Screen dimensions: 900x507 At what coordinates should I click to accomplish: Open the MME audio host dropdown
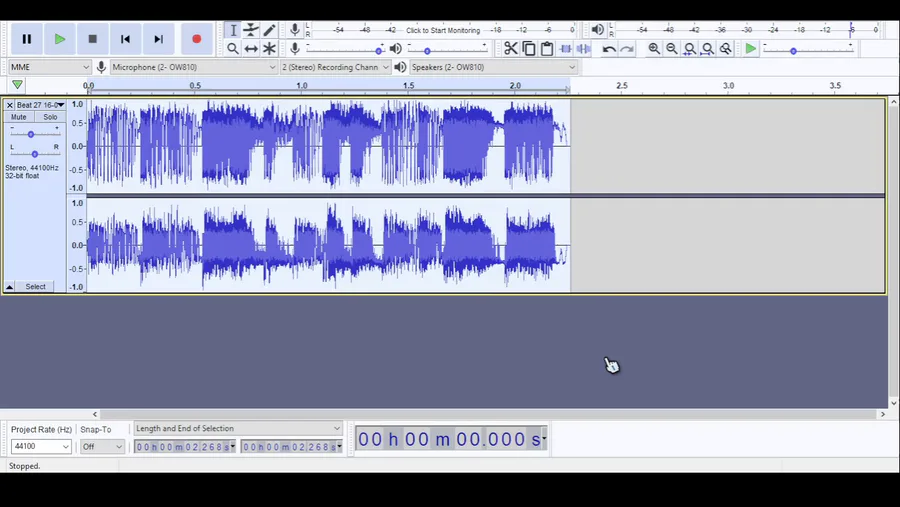49,67
